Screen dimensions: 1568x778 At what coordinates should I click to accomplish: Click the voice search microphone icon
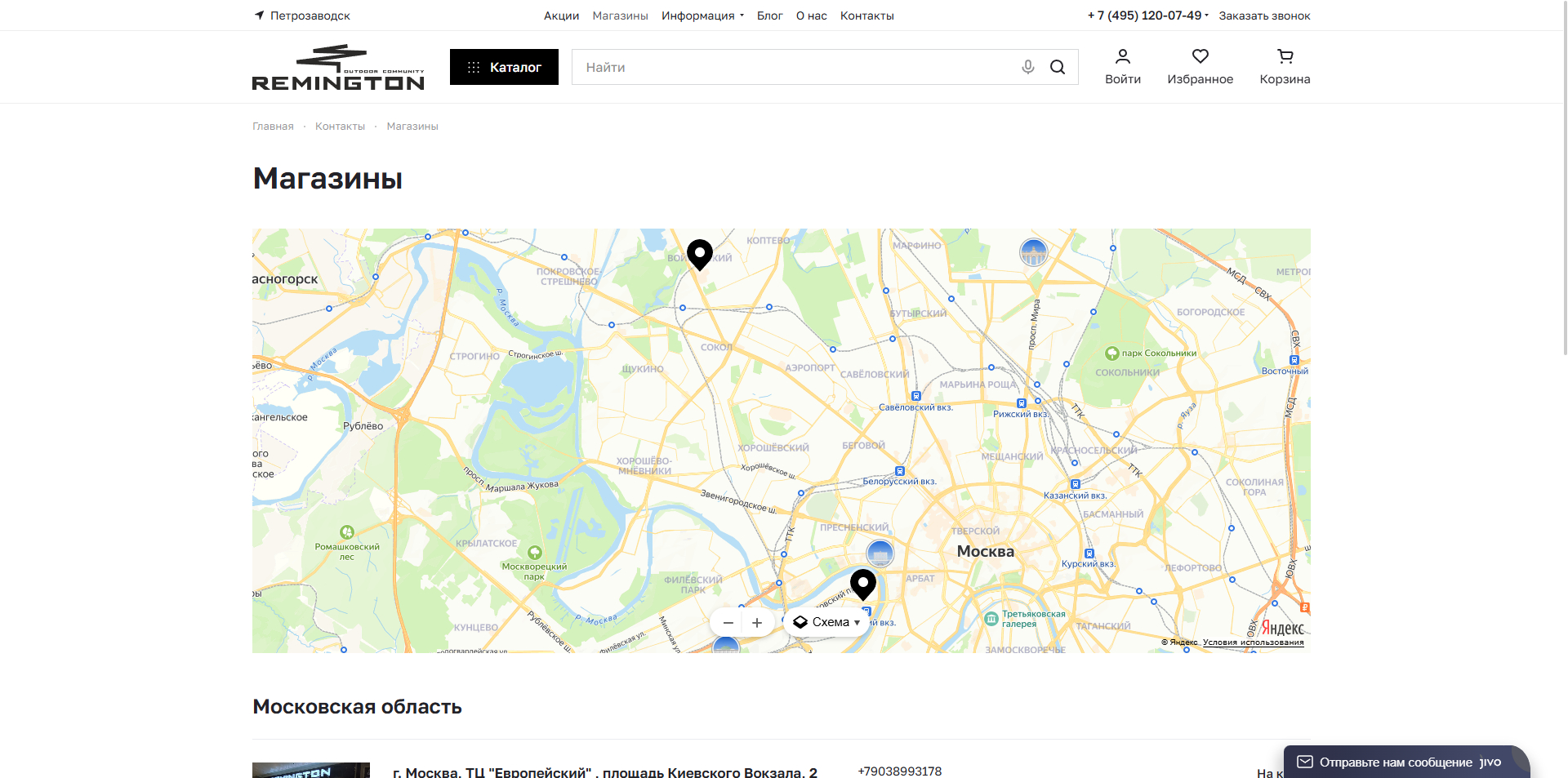click(x=1028, y=67)
